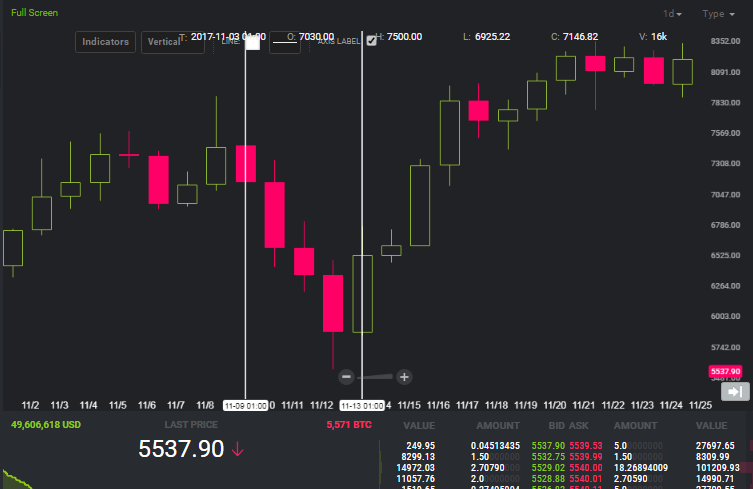Open the chart Type dropdown
This screenshot has height=489, width=753.
[x=718, y=14]
